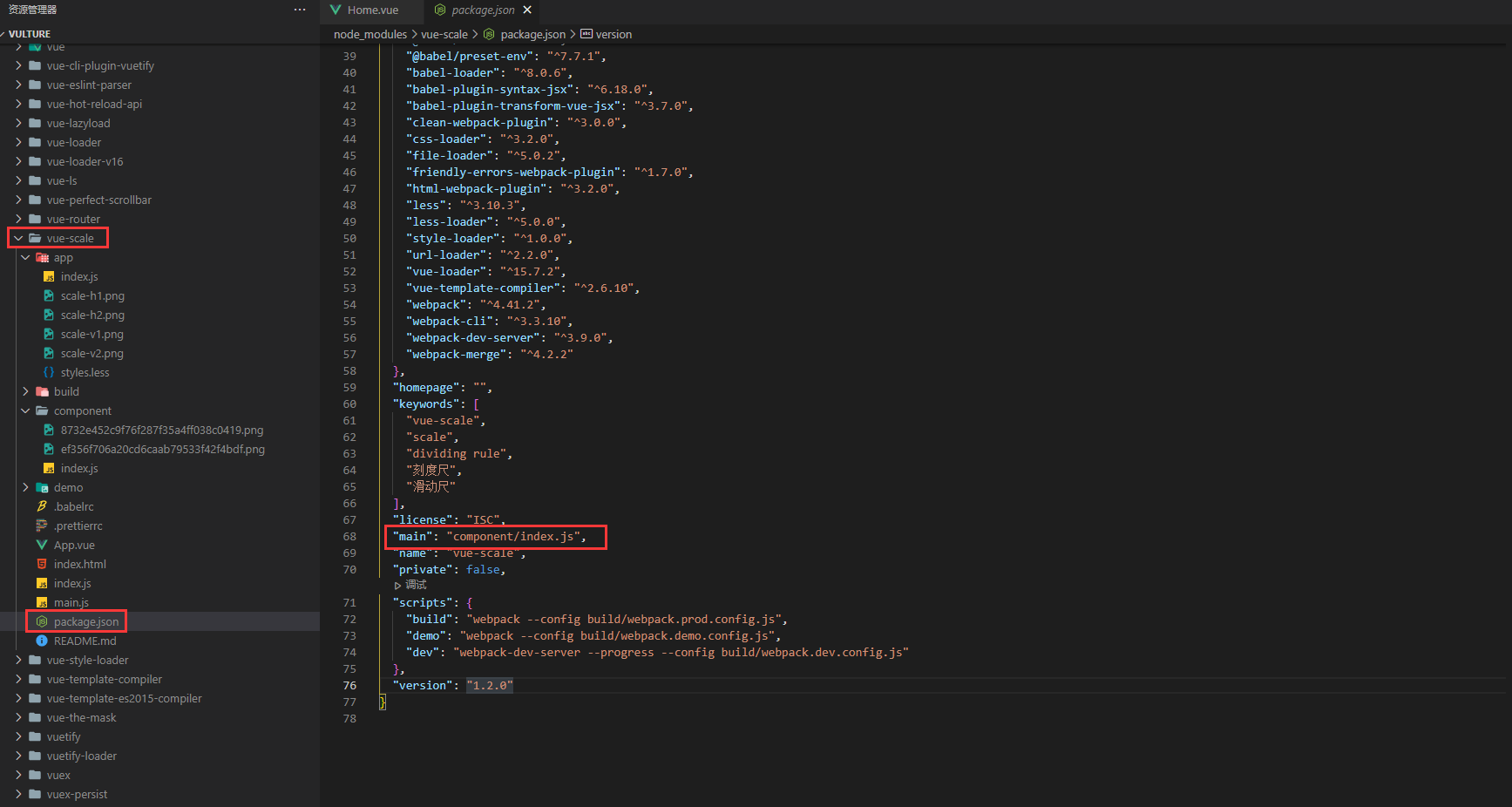Click the 调试 debug code lens
Image resolution: width=1512 pixels, height=807 pixels.
(x=416, y=585)
